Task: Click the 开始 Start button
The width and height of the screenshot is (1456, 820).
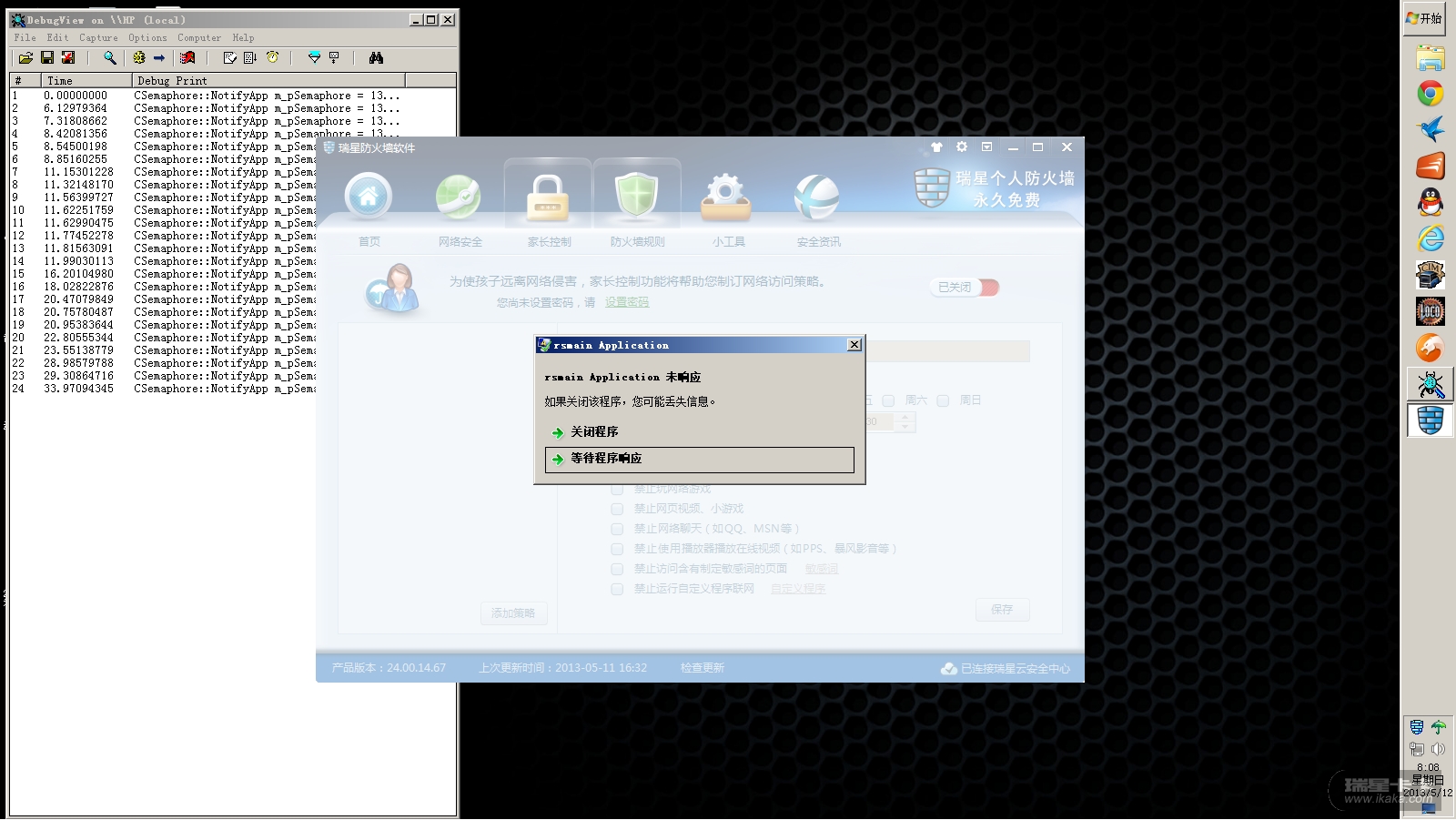Action: click(1424, 18)
